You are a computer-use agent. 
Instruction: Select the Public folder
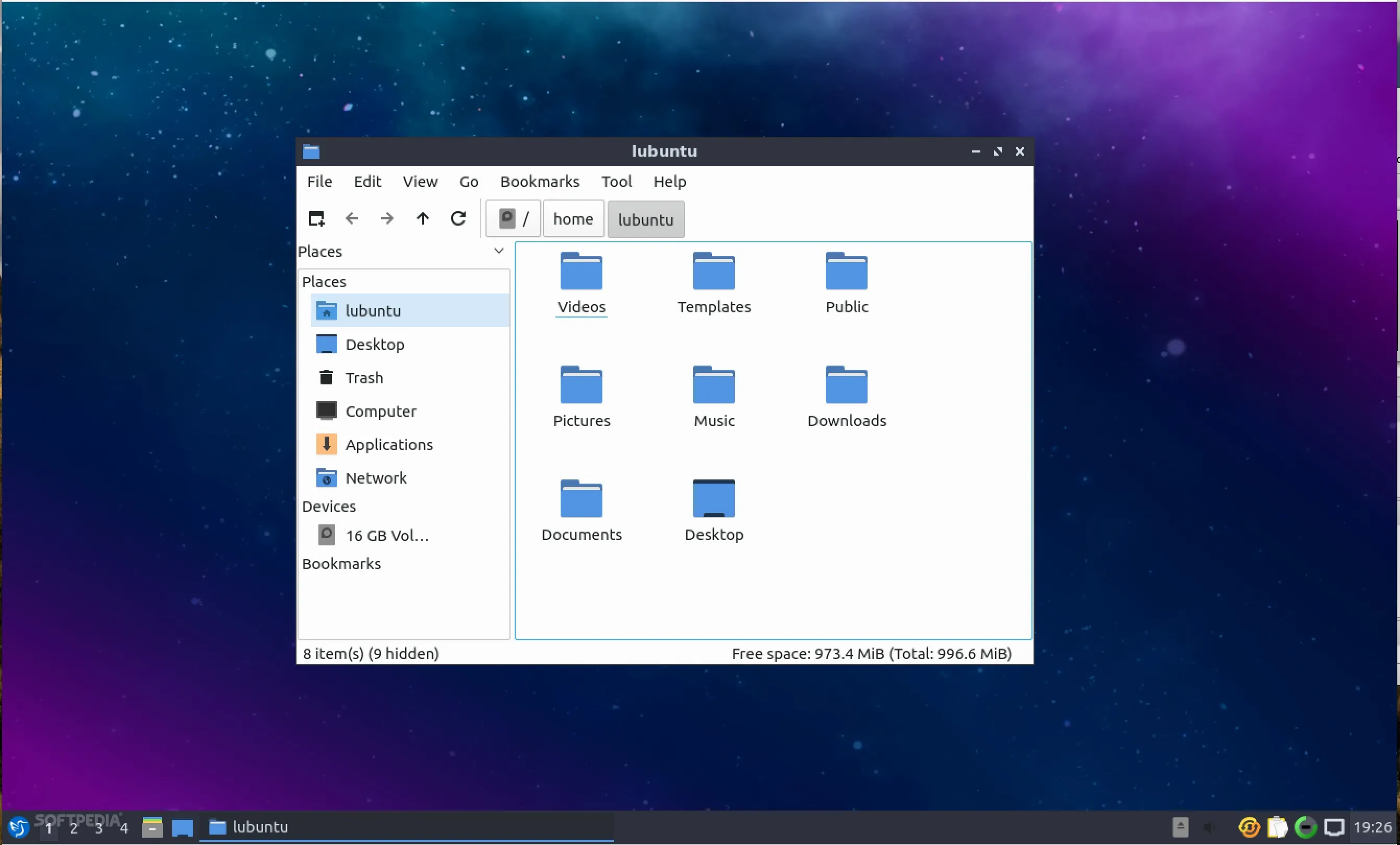[847, 283]
